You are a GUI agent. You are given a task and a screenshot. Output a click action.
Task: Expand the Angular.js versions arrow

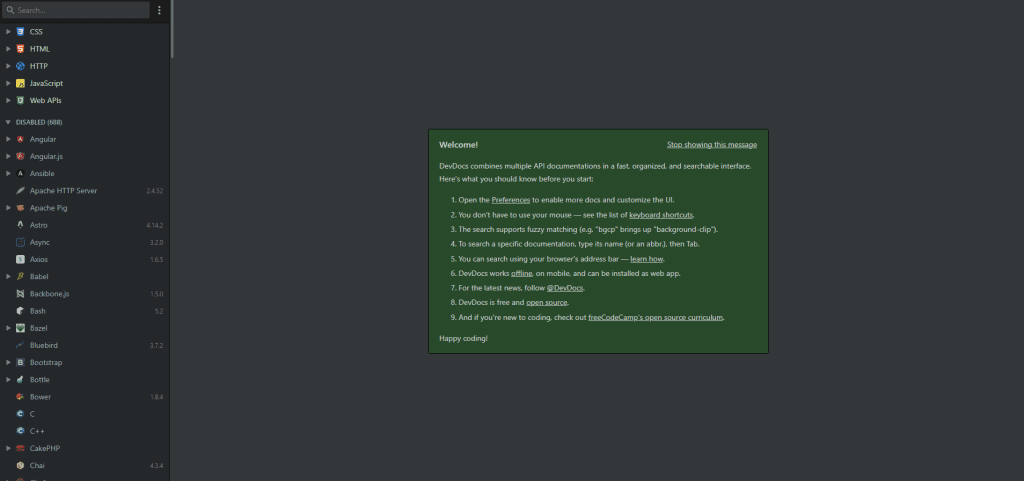8,157
